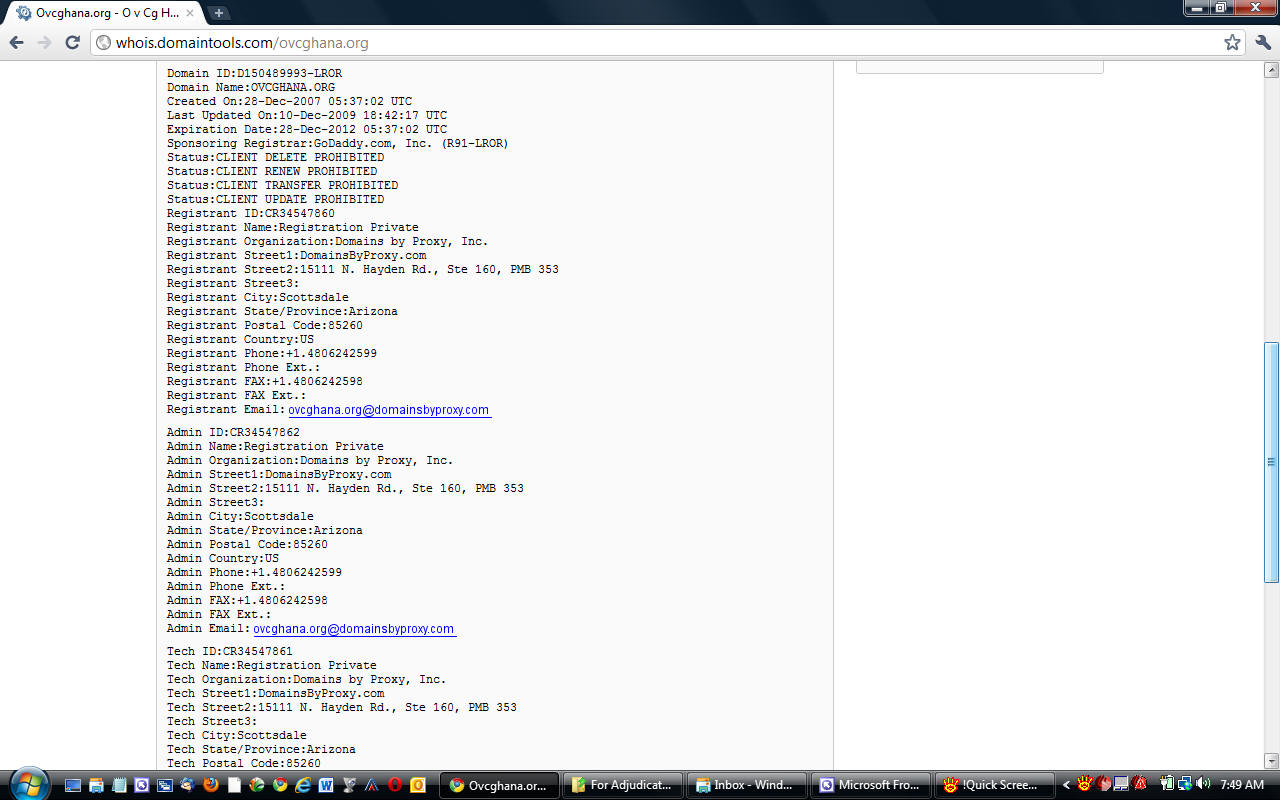The height and width of the screenshot is (800, 1280).
Task: Click the taskbar clock showing 7:49 AM
Action: 1242,785
